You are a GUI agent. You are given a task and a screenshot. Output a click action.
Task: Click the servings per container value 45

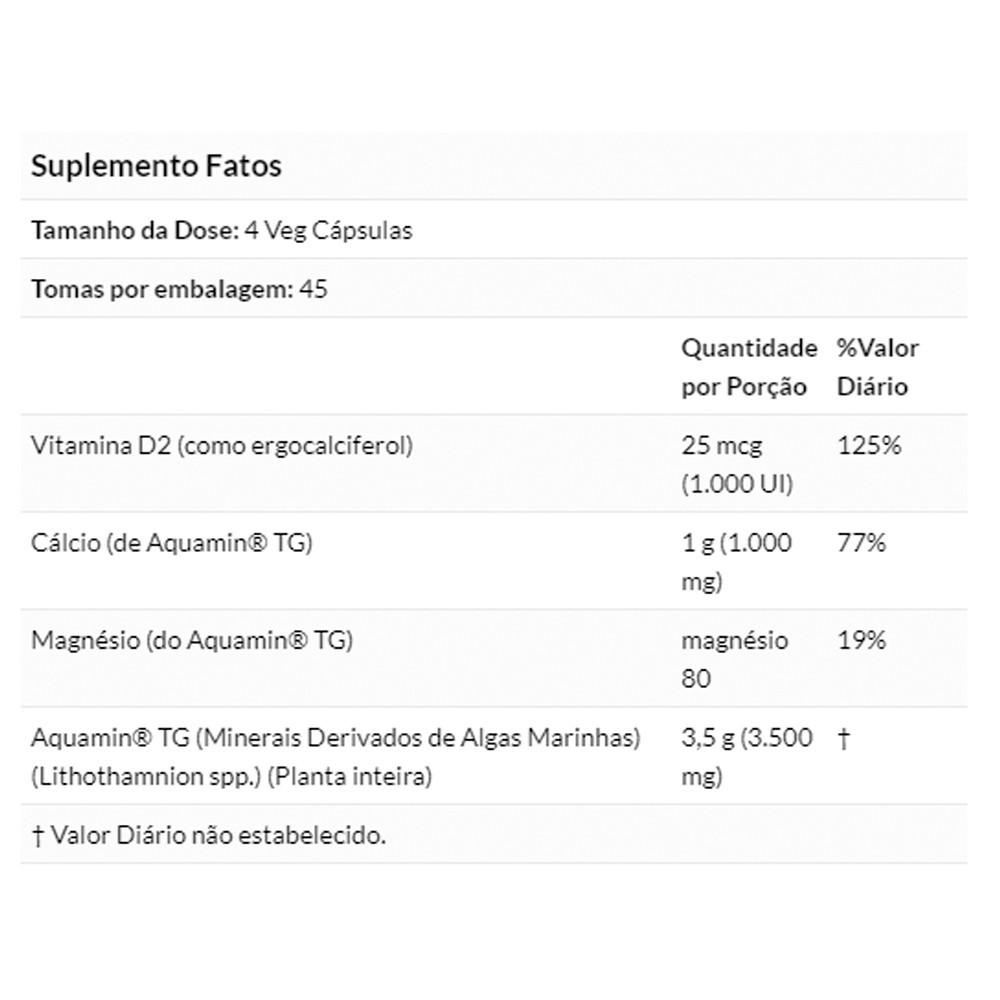(313, 290)
